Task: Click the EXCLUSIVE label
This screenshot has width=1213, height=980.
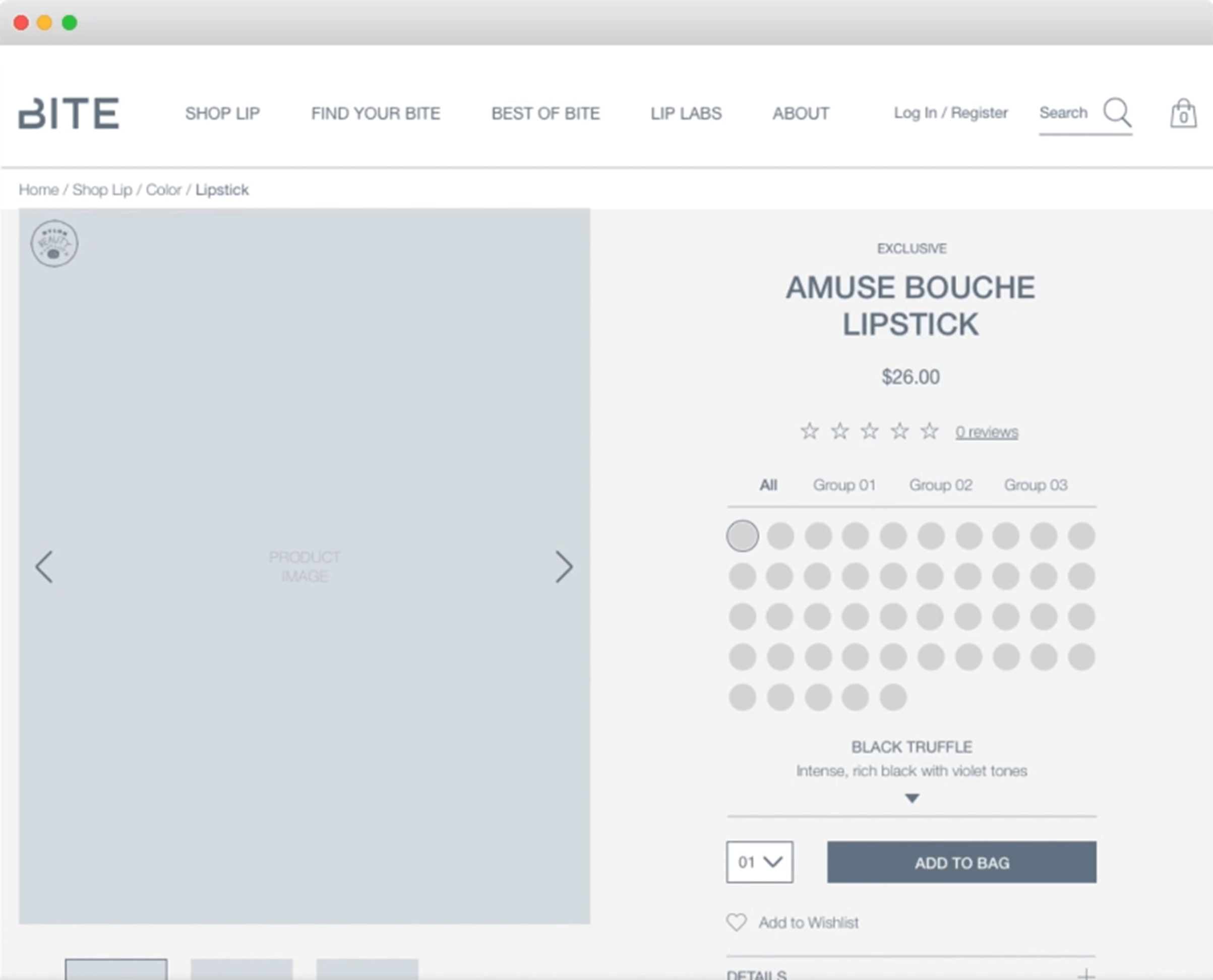Action: tap(912, 249)
